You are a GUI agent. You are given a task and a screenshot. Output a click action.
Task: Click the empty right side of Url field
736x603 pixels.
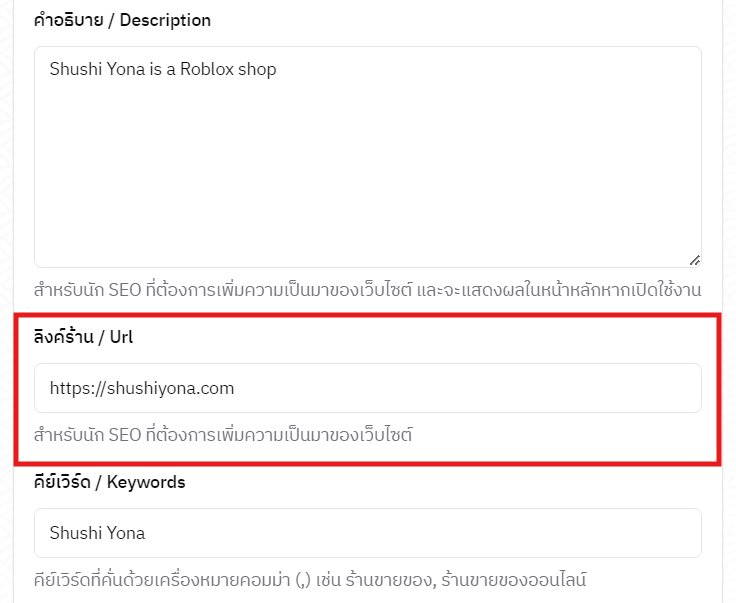(x=550, y=388)
